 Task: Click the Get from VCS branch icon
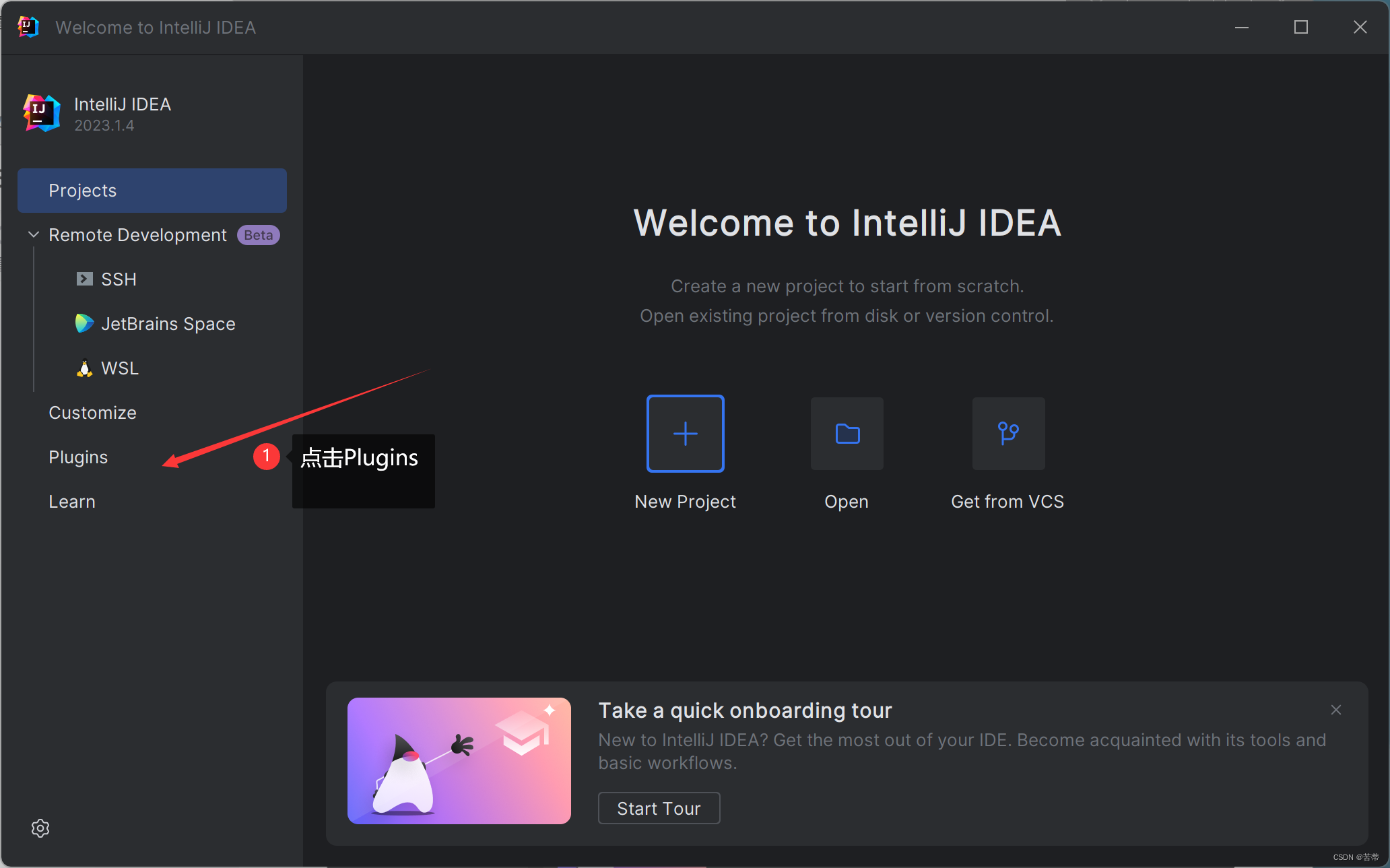pyautogui.click(x=1008, y=434)
